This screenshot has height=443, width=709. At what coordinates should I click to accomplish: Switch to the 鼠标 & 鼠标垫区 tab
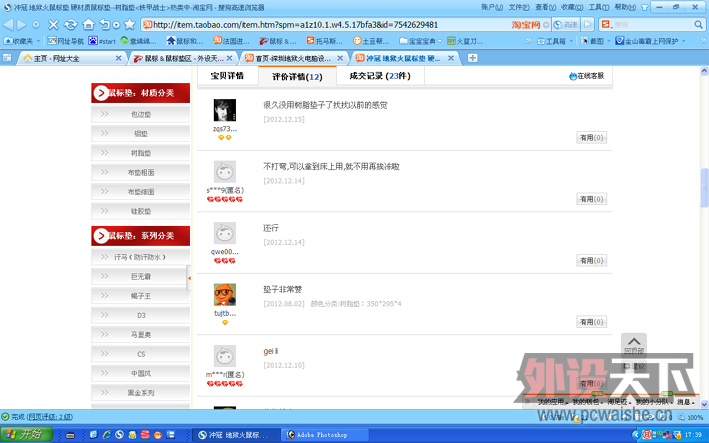[183, 58]
